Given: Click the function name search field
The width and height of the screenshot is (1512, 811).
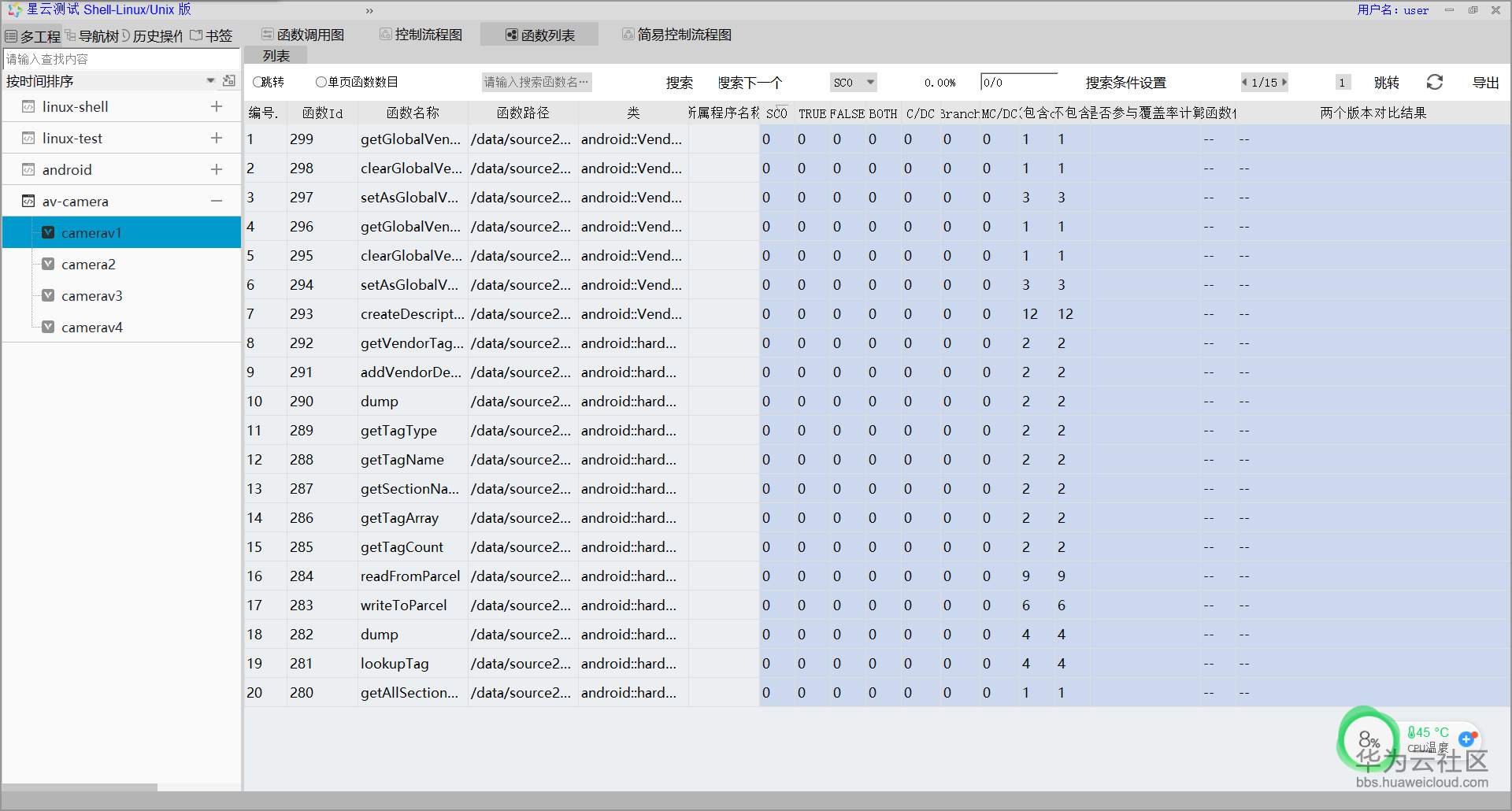Looking at the screenshot, I should click(536, 82).
